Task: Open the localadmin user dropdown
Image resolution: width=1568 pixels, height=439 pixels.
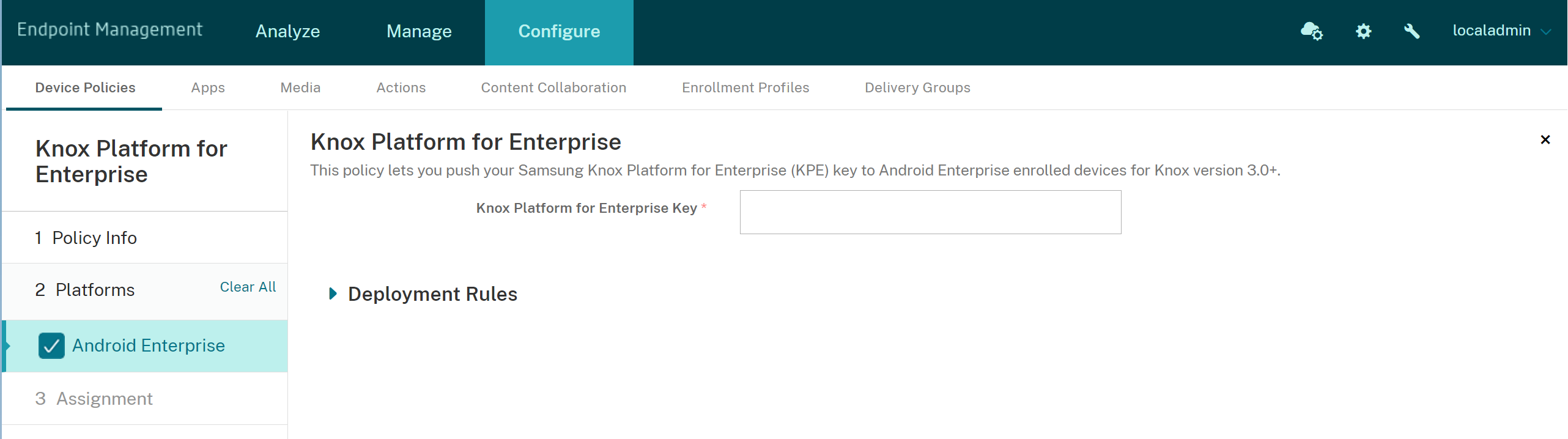Action: coord(1501,31)
